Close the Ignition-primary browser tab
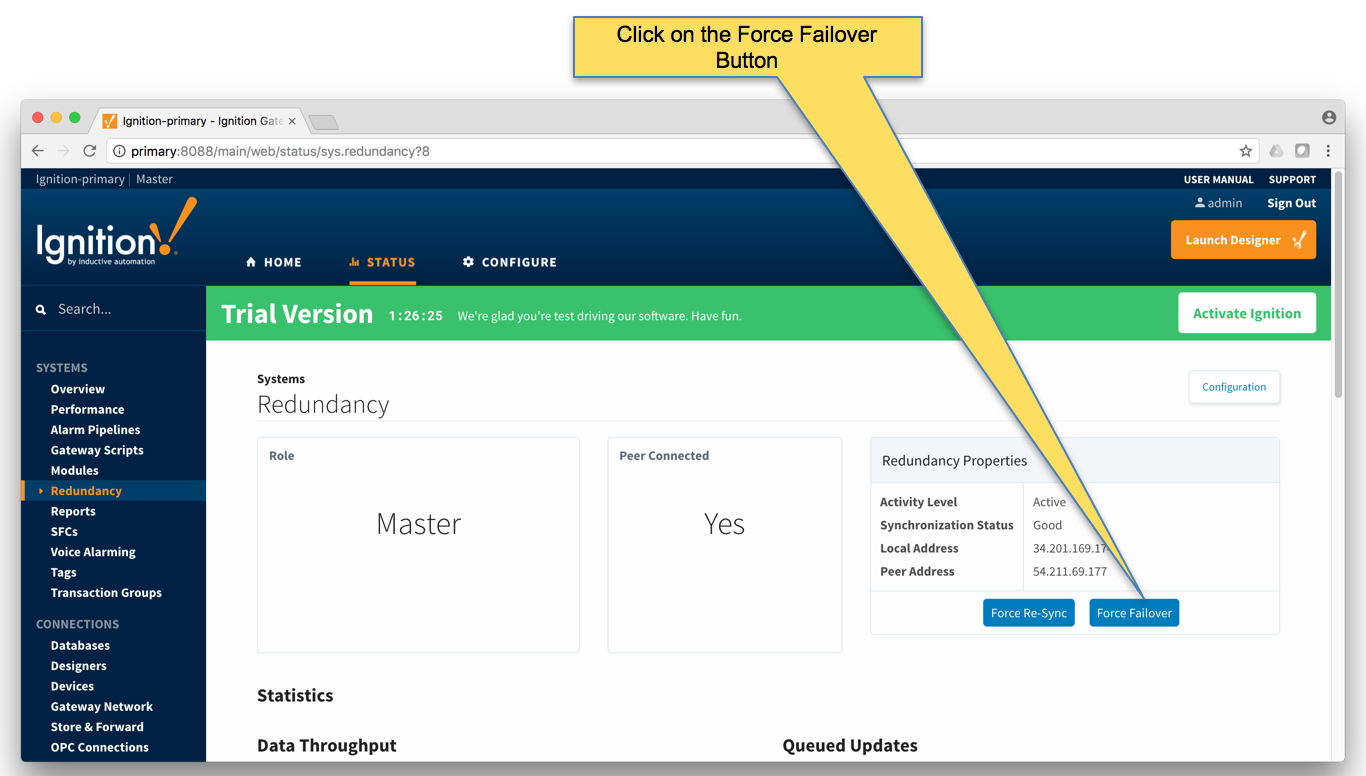 (x=292, y=121)
